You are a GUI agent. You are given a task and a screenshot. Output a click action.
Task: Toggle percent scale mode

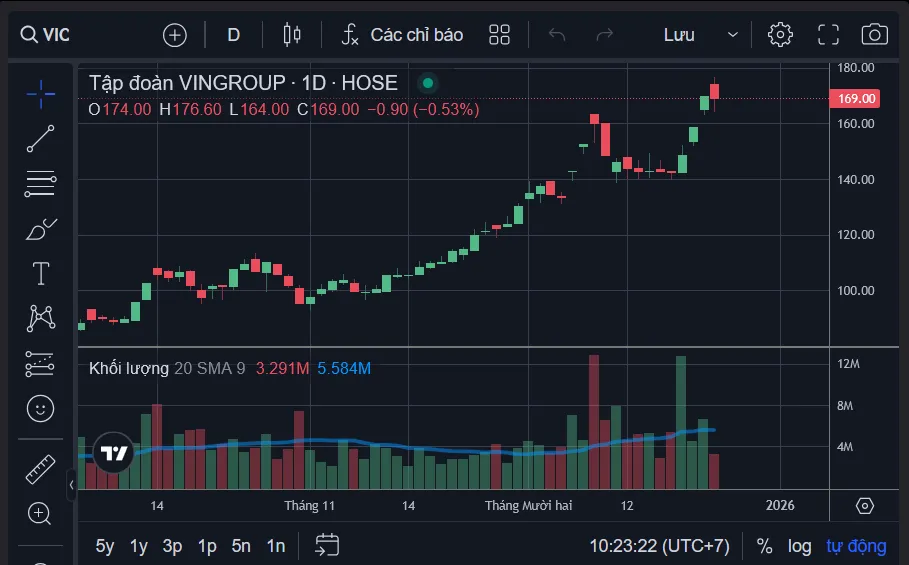click(x=765, y=546)
